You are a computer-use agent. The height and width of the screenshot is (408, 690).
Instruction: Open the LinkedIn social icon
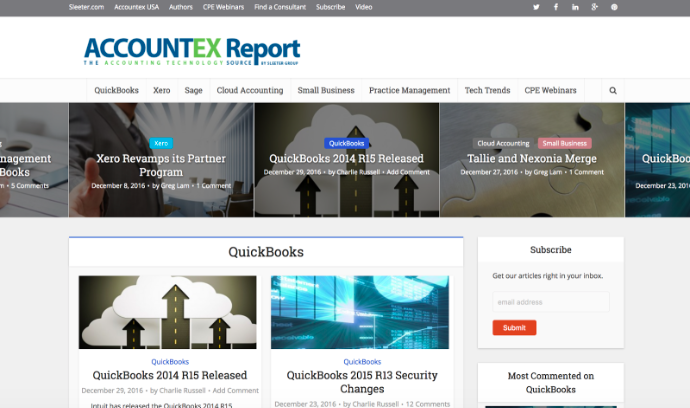point(575,7)
